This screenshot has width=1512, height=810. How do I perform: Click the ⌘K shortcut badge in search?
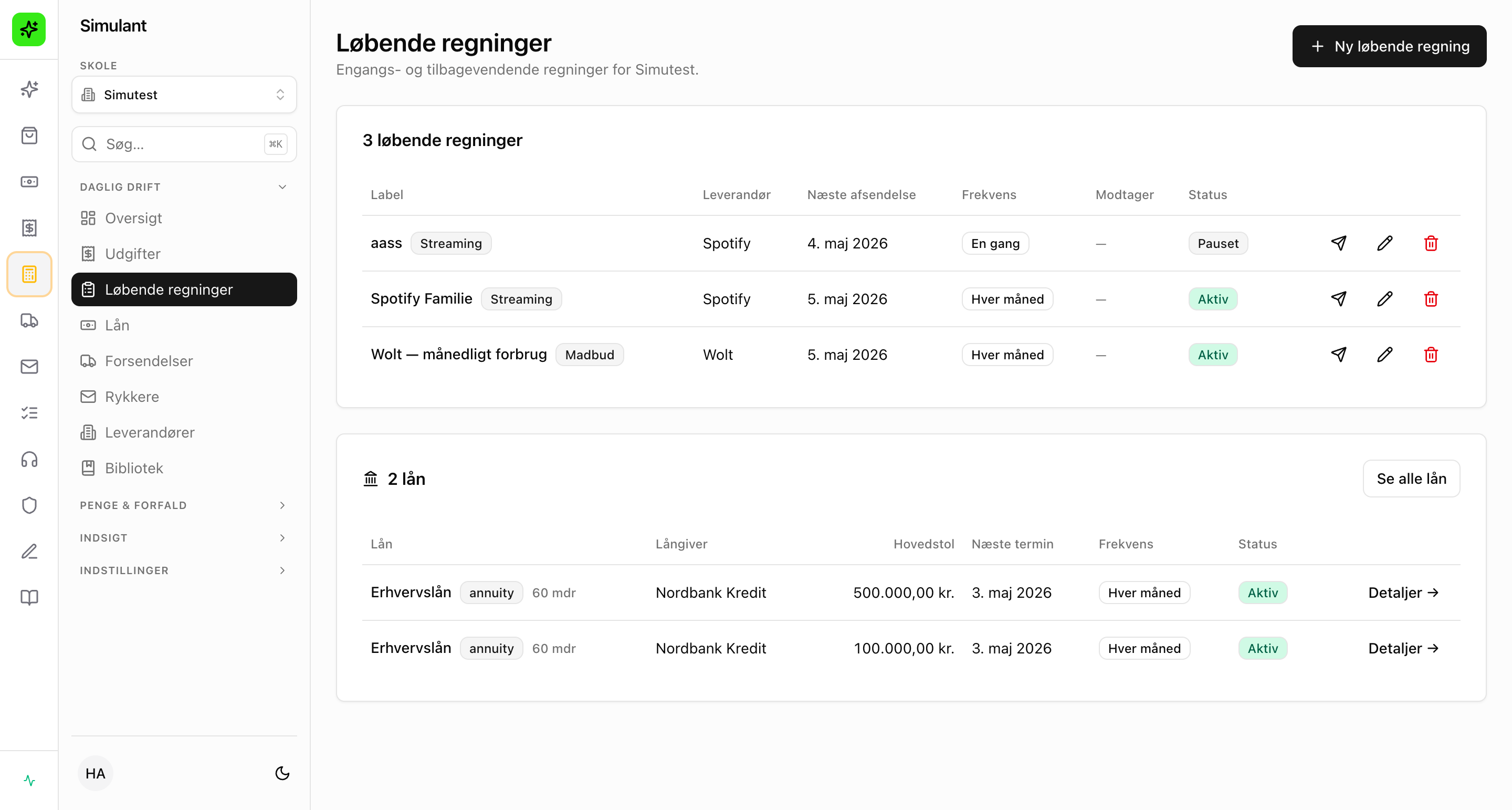pyautogui.click(x=275, y=144)
